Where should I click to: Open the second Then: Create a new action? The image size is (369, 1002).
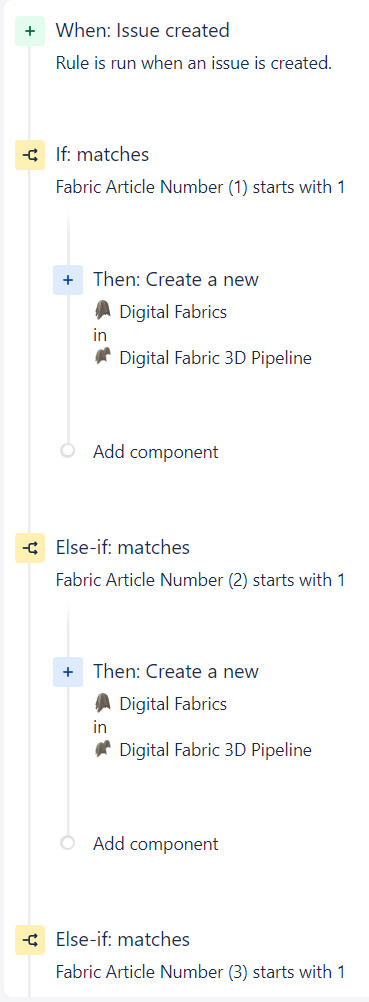click(x=176, y=672)
